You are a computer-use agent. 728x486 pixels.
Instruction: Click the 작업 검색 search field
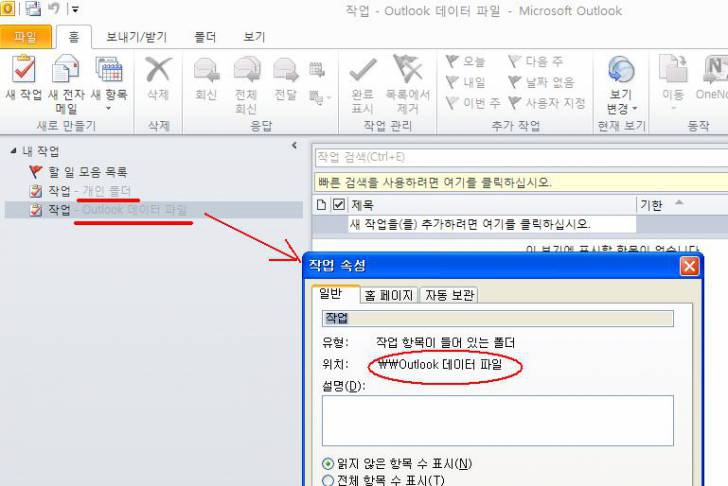521,157
